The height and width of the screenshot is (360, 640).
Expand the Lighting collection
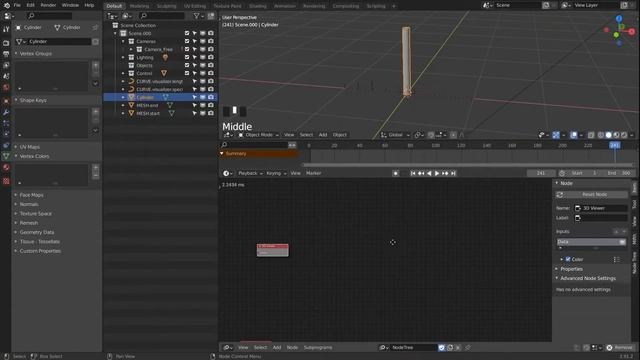(x=123, y=57)
